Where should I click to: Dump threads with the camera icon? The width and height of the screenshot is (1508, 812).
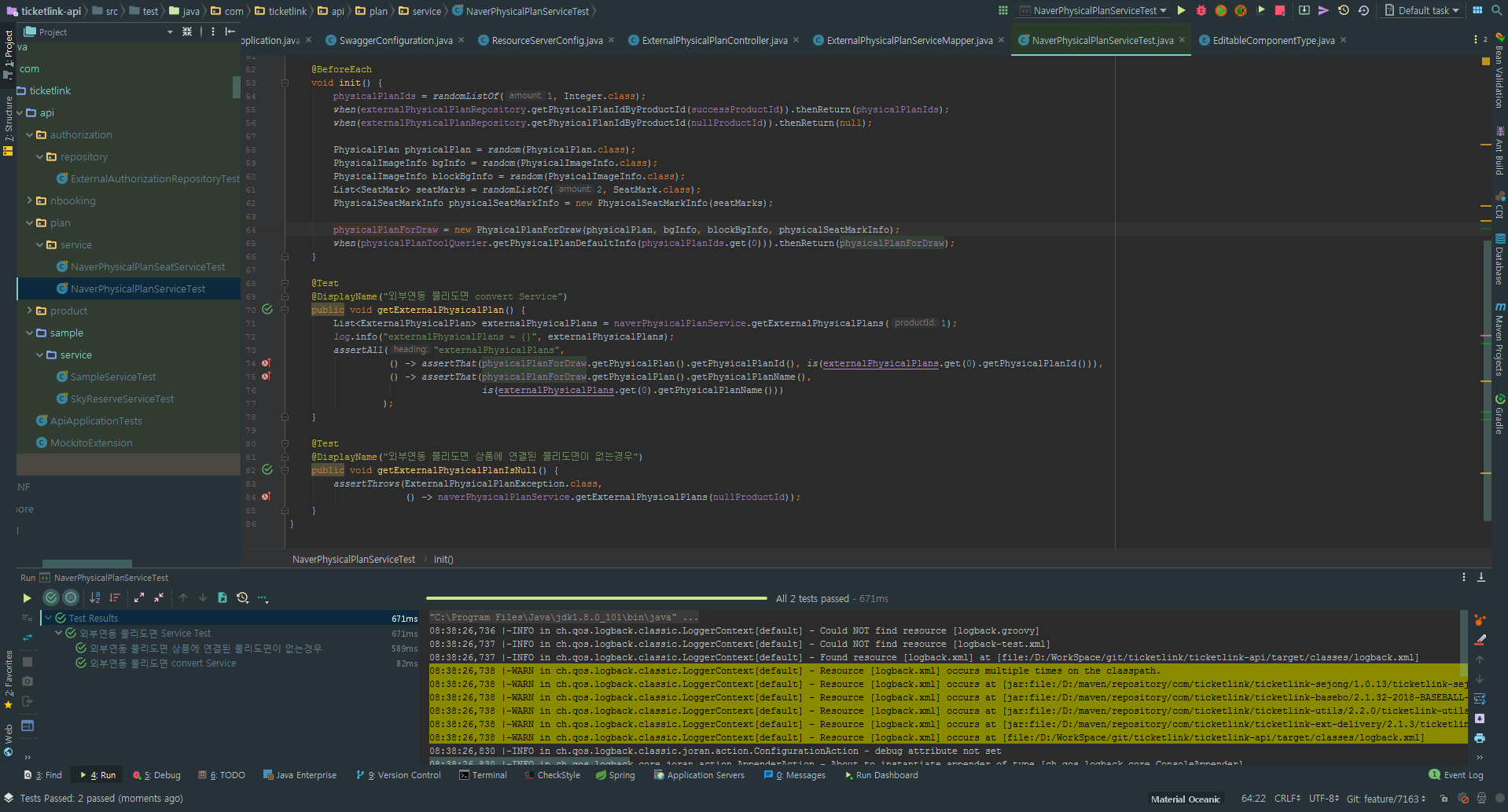click(x=28, y=681)
